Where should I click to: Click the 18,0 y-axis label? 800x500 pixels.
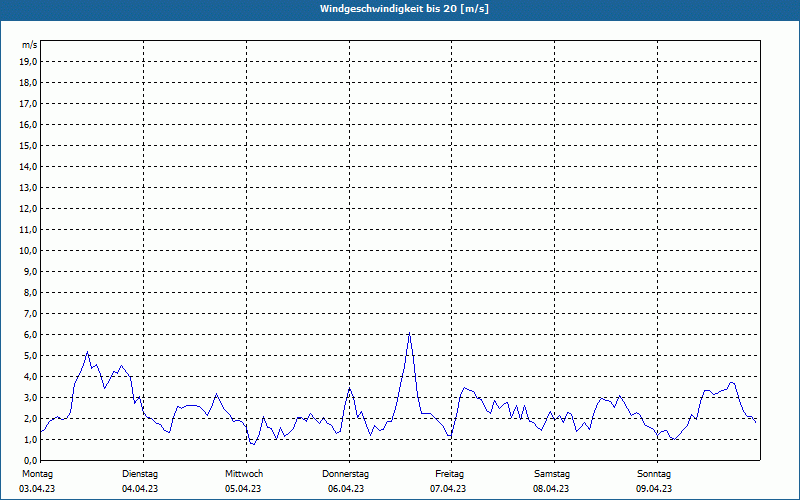coord(28,83)
